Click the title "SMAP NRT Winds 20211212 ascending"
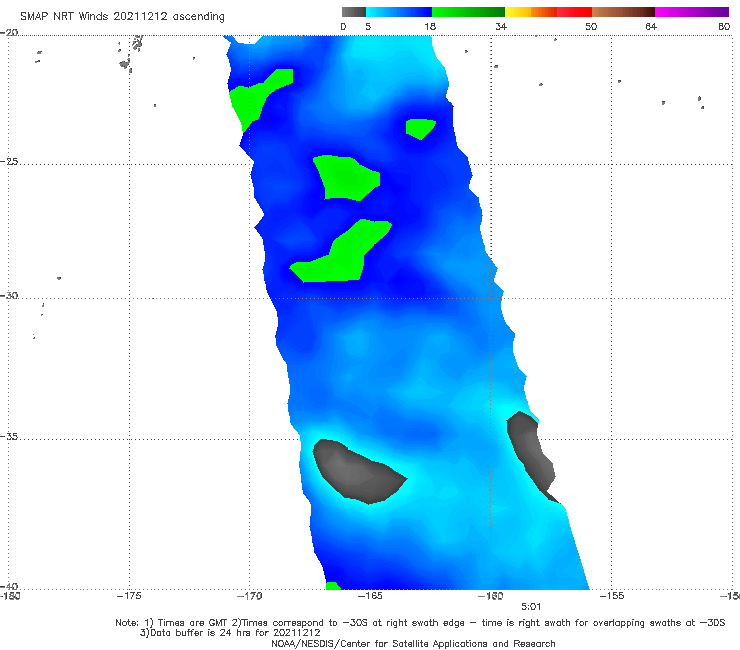 (122, 16)
